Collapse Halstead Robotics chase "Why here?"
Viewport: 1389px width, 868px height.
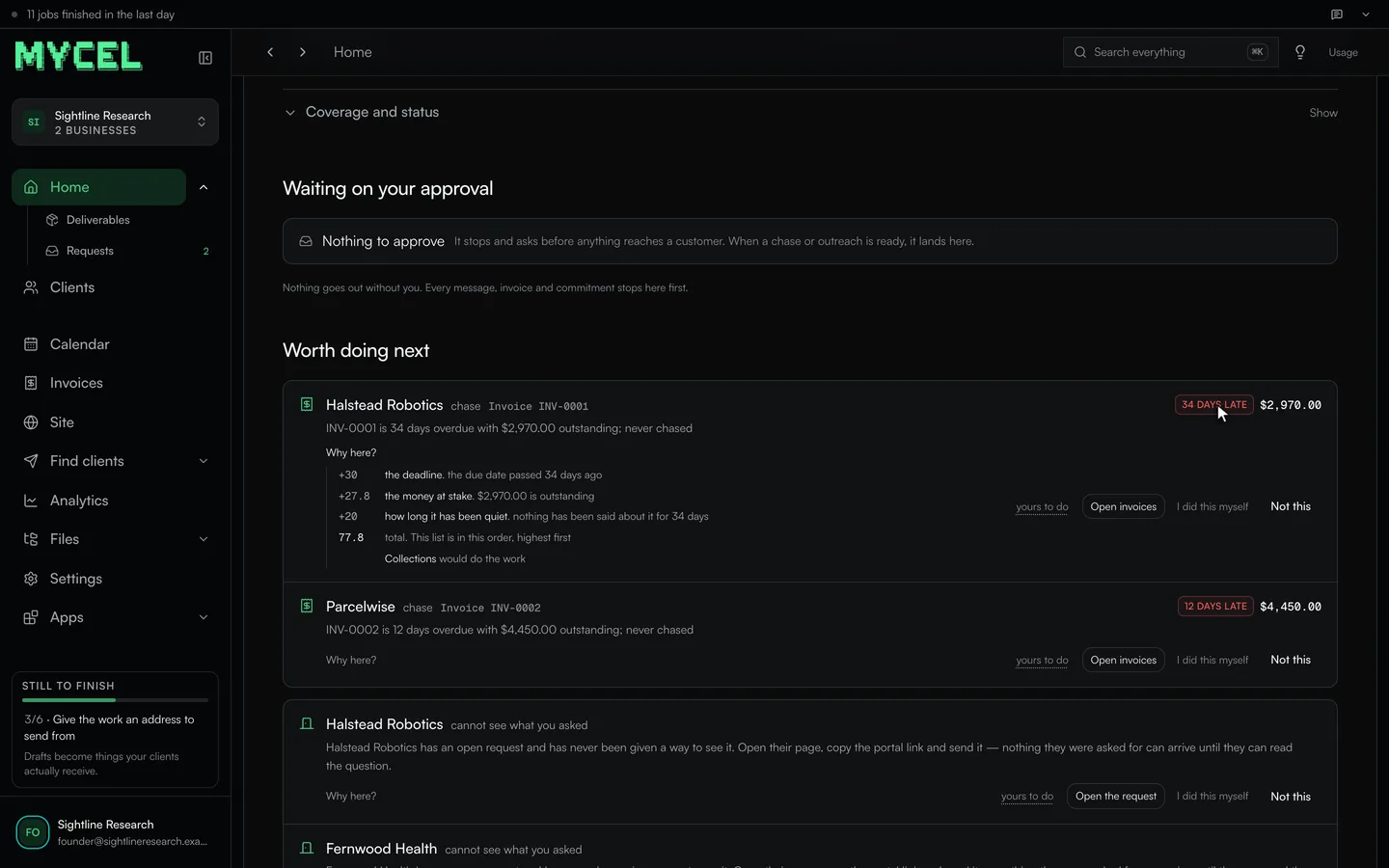pyautogui.click(x=351, y=452)
